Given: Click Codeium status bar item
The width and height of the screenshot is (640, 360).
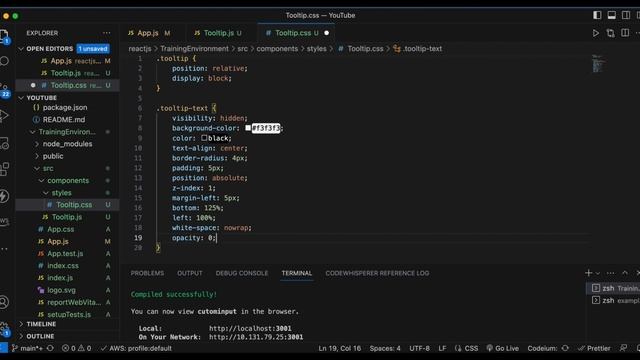Looking at the screenshot, I should pyautogui.click(x=548, y=348).
